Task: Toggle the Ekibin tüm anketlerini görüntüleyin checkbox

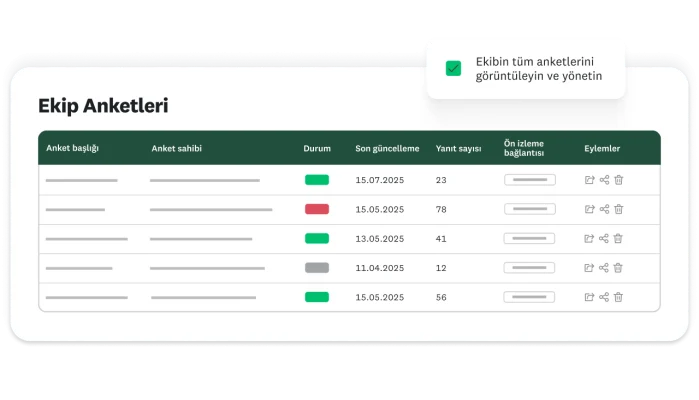Action: point(453,69)
